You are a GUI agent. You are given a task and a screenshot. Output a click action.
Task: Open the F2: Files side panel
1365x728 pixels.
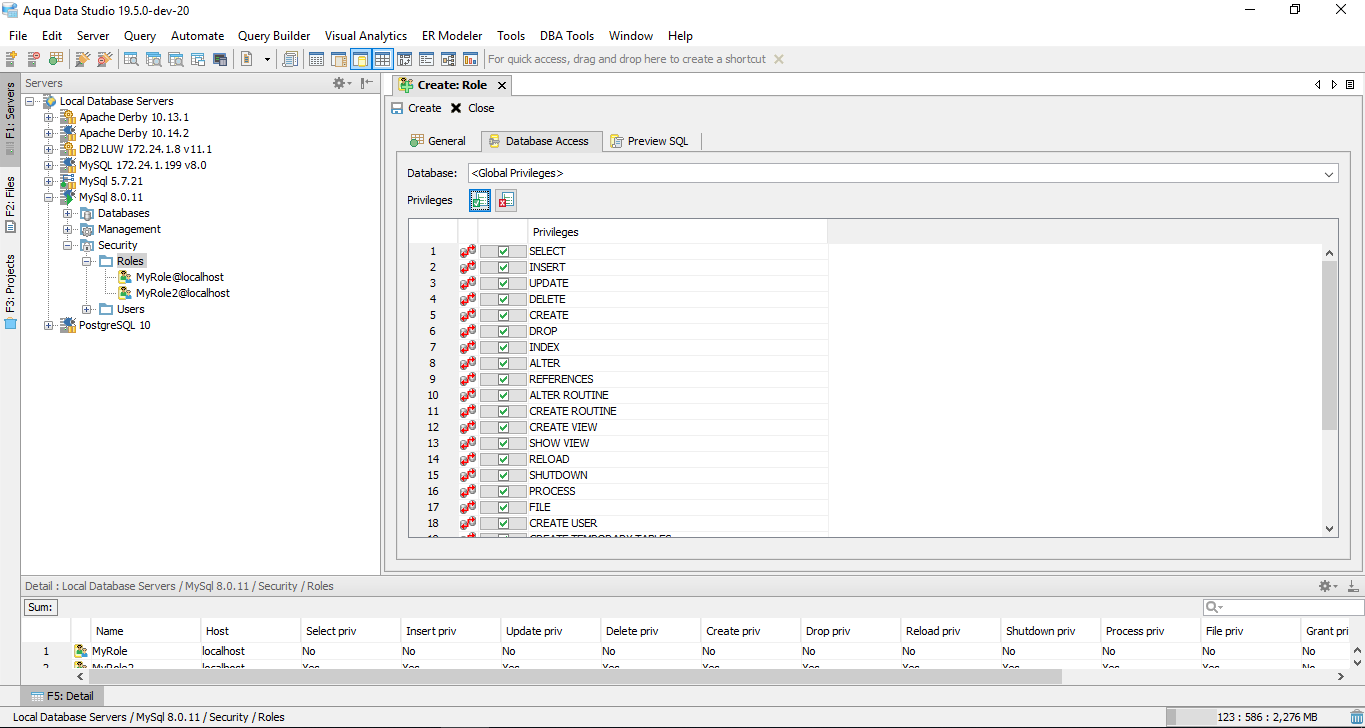pos(10,204)
